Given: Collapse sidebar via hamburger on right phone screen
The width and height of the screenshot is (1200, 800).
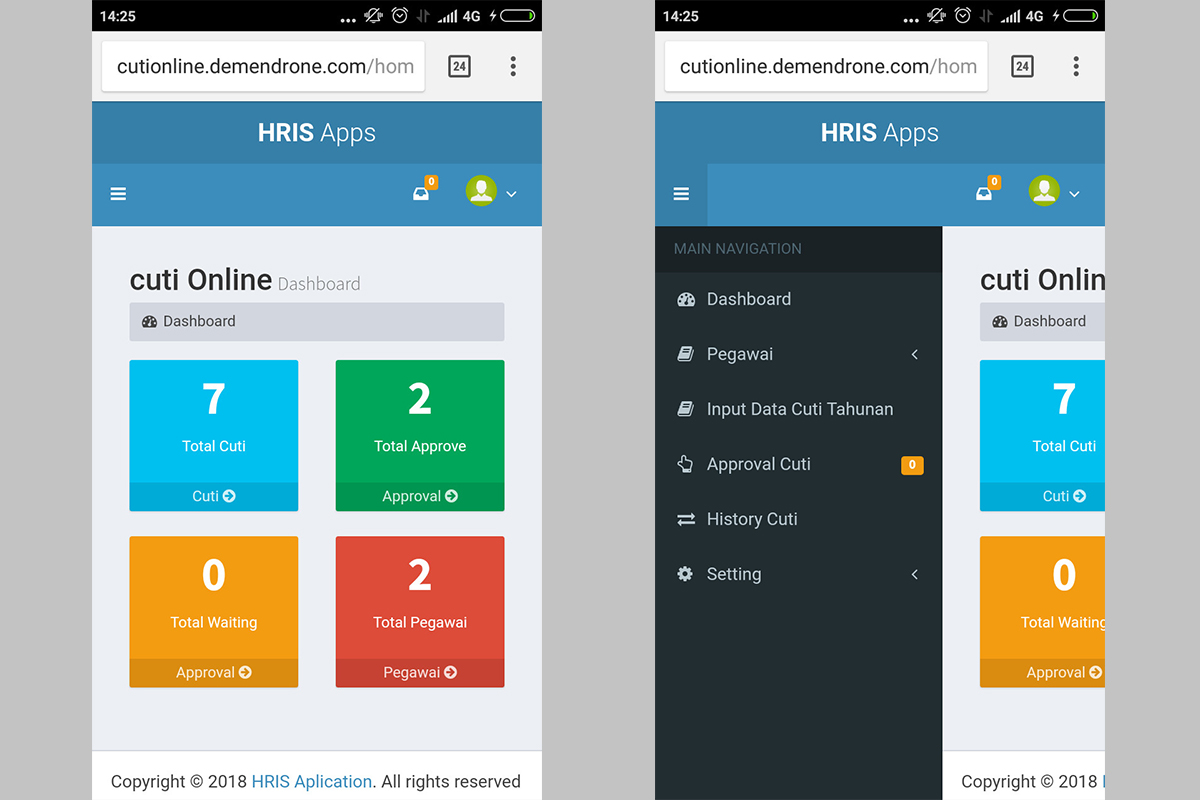Looking at the screenshot, I should coord(681,194).
